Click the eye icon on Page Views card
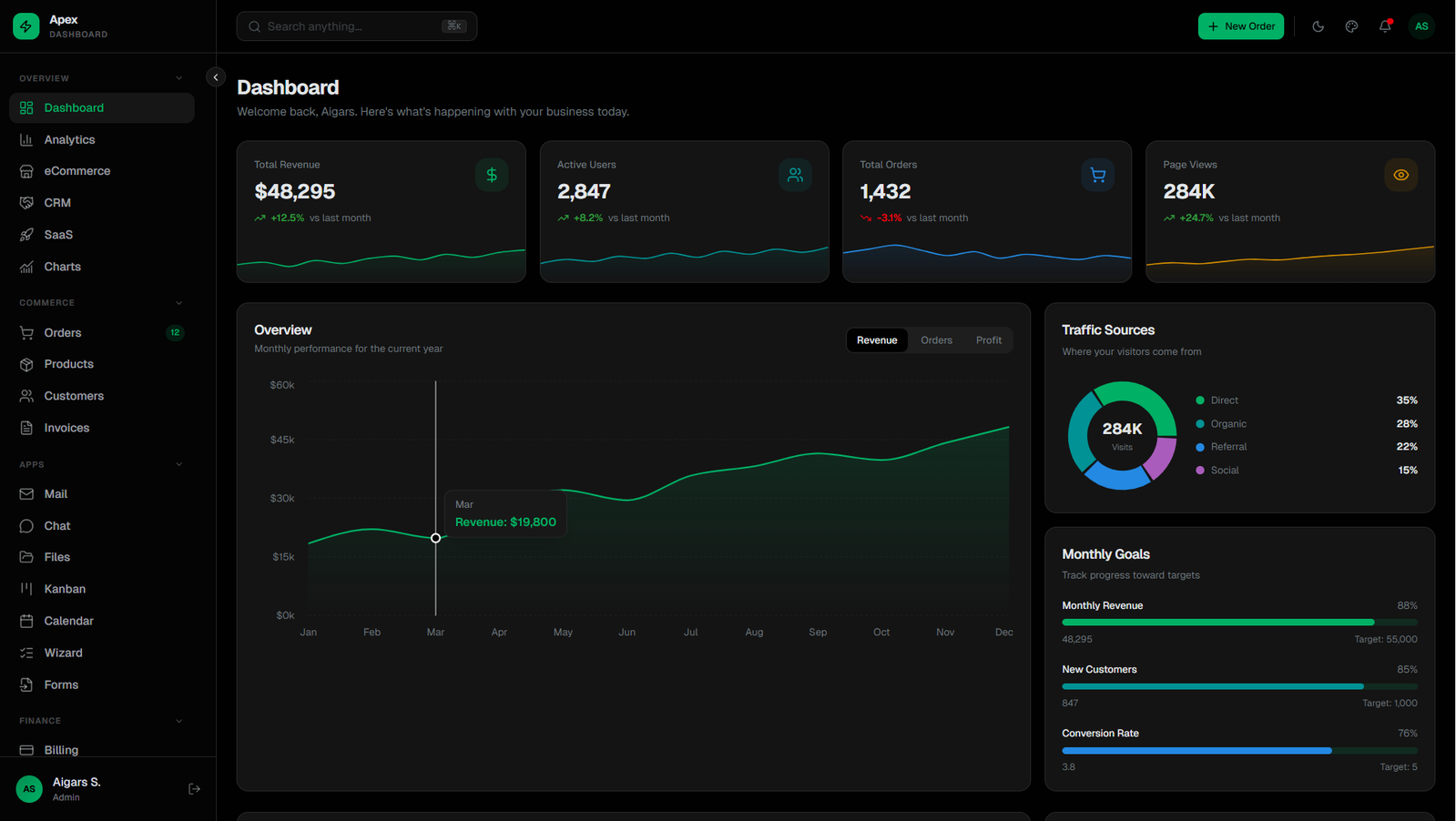This screenshot has width=1456, height=821. pyautogui.click(x=1401, y=175)
